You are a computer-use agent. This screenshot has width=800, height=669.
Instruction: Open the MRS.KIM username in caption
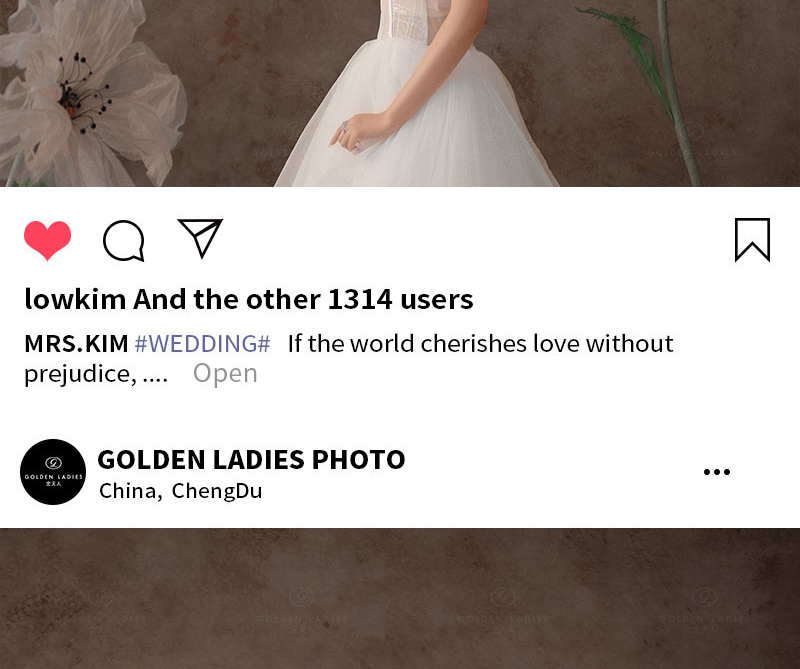(x=77, y=343)
